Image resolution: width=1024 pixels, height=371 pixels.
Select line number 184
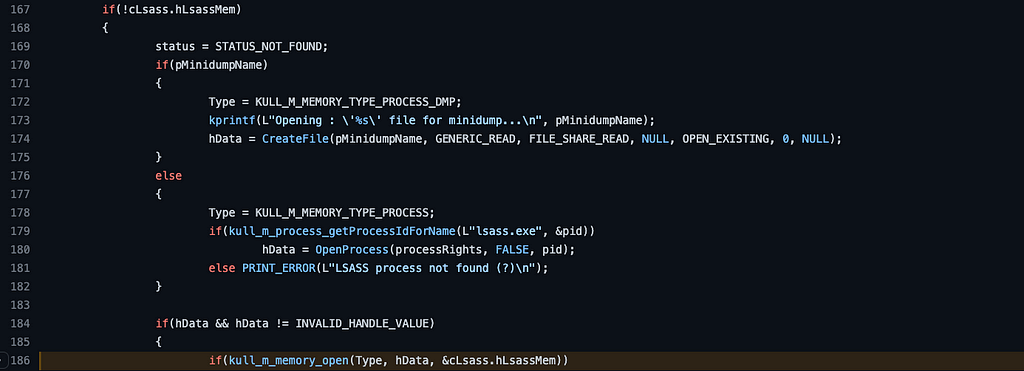21,323
